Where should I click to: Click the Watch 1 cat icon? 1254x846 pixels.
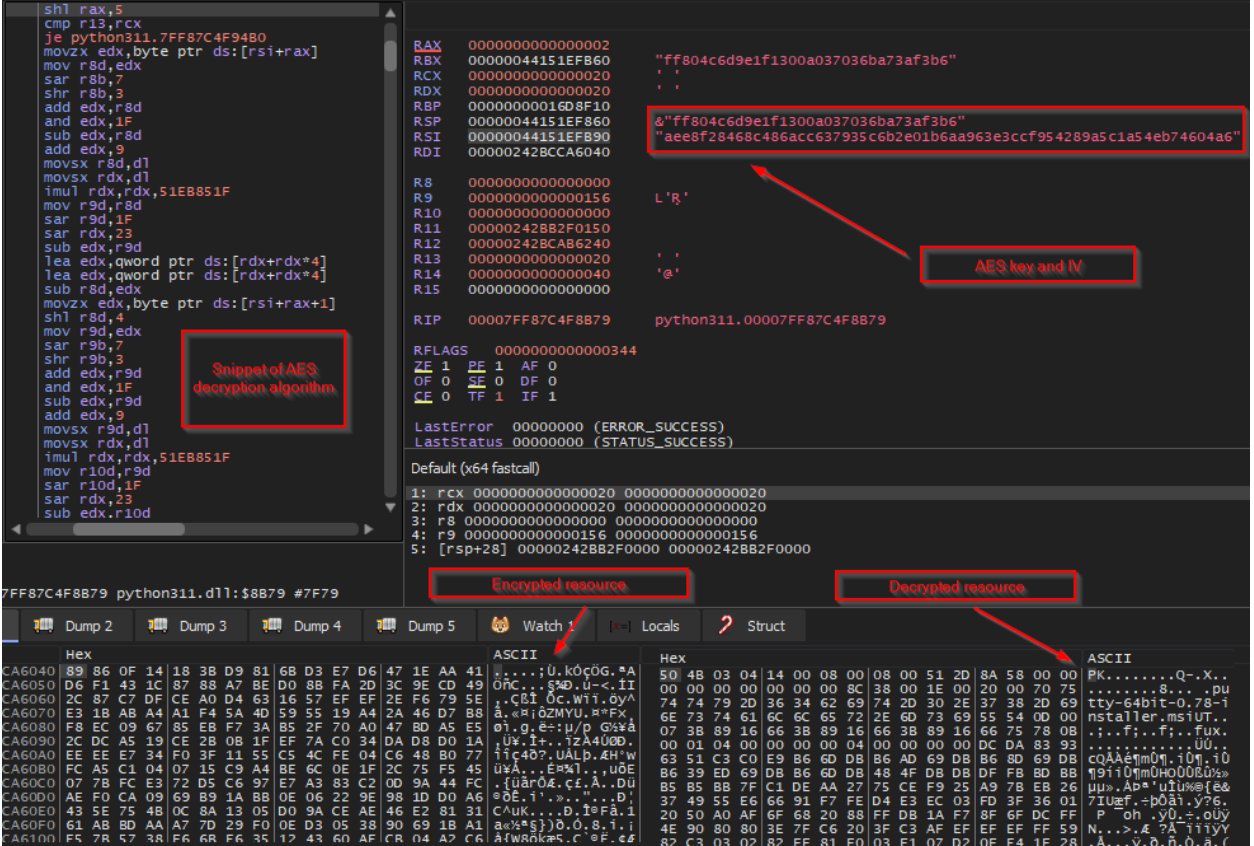coord(501,627)
